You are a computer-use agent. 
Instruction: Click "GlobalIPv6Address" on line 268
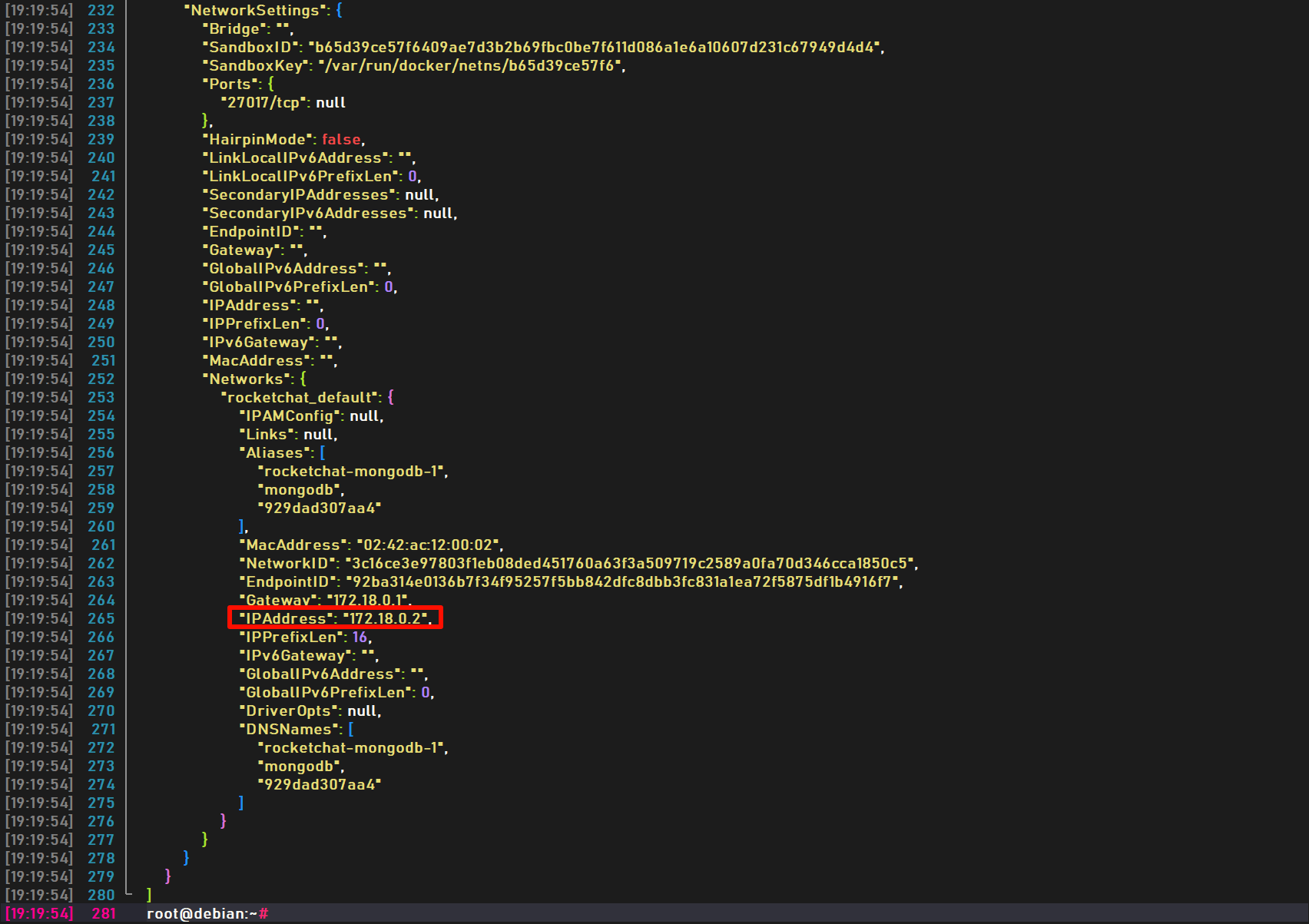click(320, 674)
